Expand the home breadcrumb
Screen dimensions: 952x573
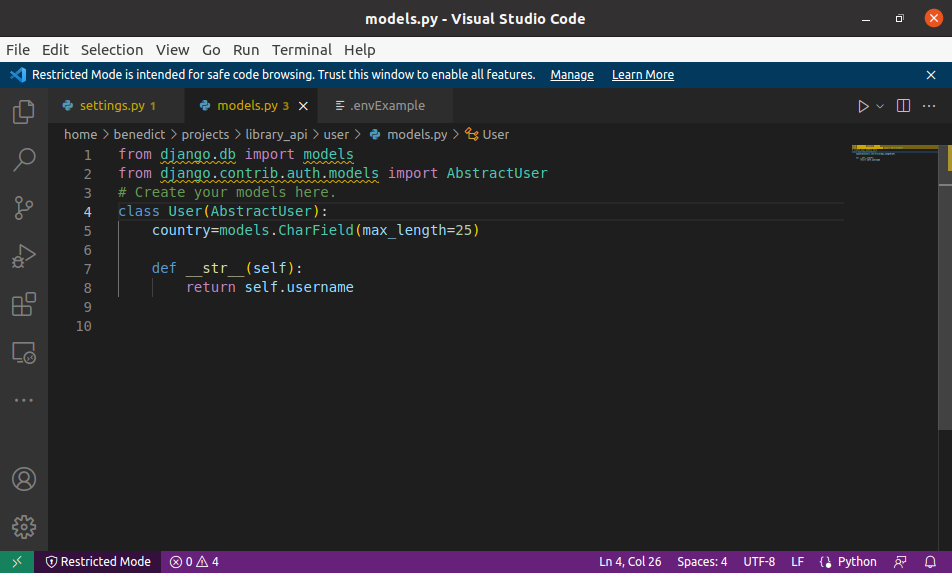point(81,134)
